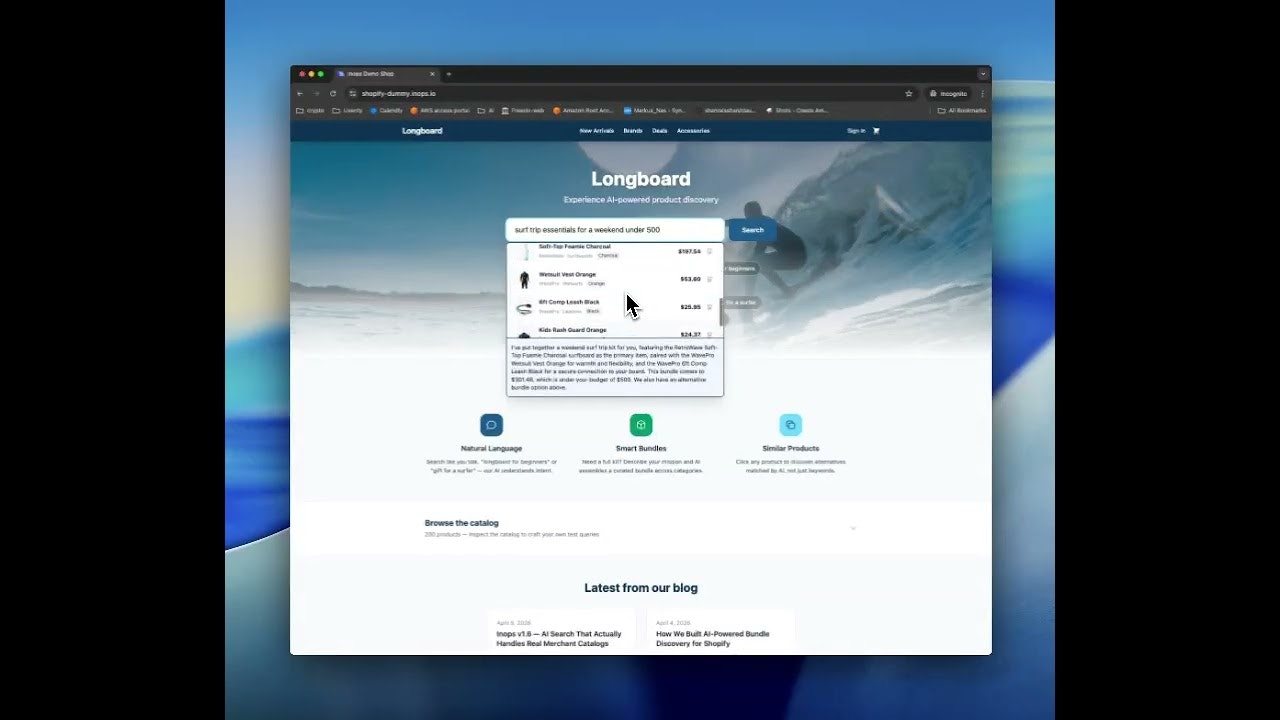Click the results dropdown scrollbar

tap(721, 312)
